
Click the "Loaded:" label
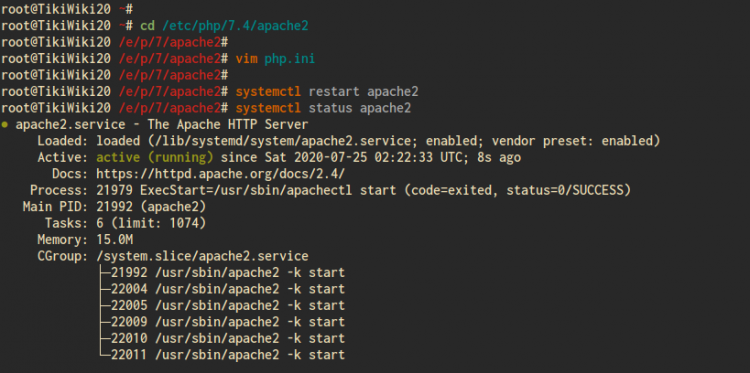[63, 141]
